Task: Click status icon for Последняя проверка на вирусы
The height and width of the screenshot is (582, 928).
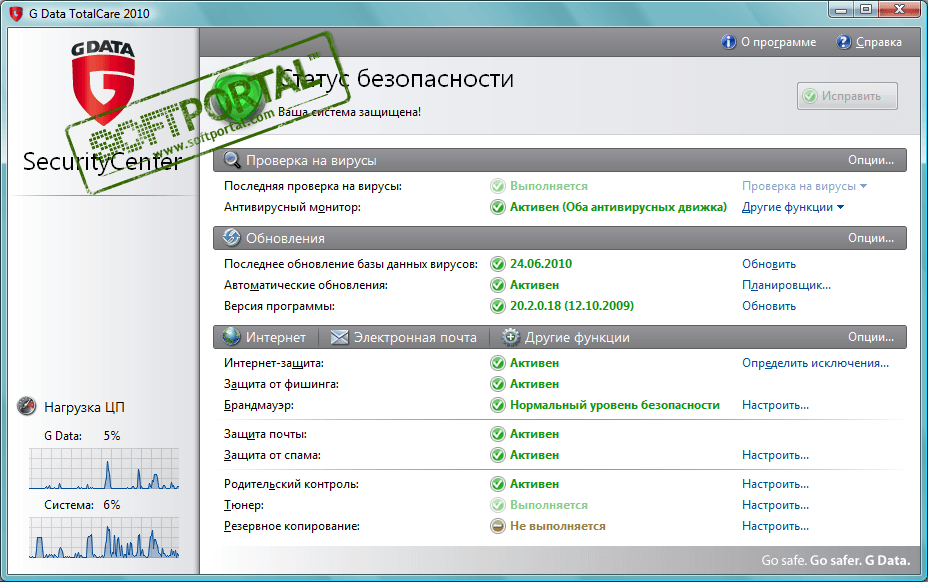Action: (498, 186)
